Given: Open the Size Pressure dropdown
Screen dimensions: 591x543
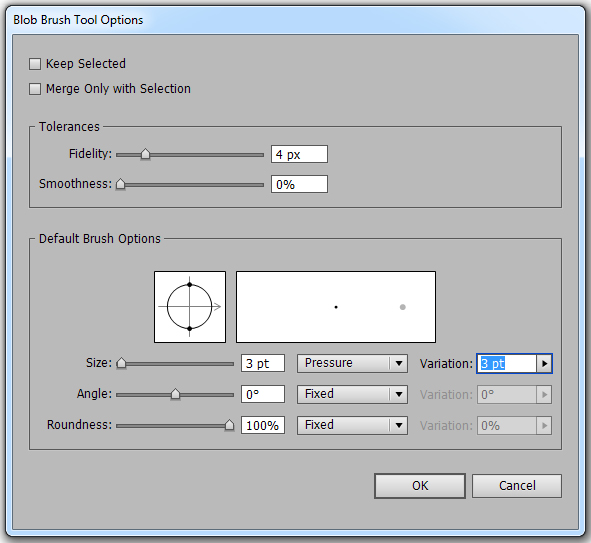Looking at the screenshot, I should click(x=352, y=363).
